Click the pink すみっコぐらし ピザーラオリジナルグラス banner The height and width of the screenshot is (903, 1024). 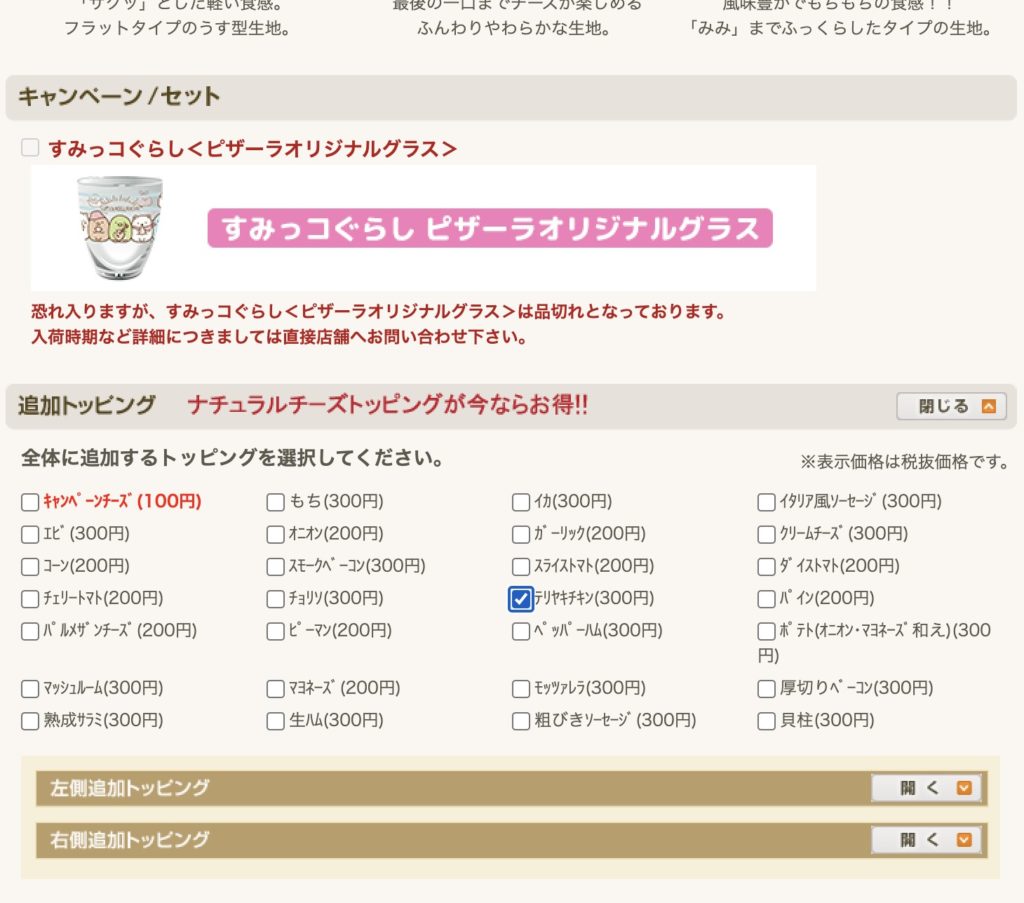[490, 228]
